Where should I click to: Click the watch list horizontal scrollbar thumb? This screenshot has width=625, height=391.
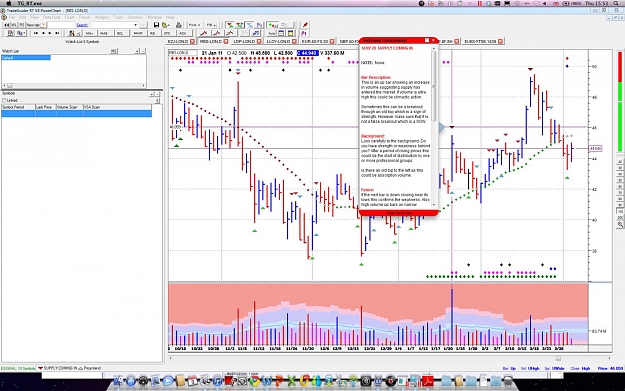[x=10, y=85]
